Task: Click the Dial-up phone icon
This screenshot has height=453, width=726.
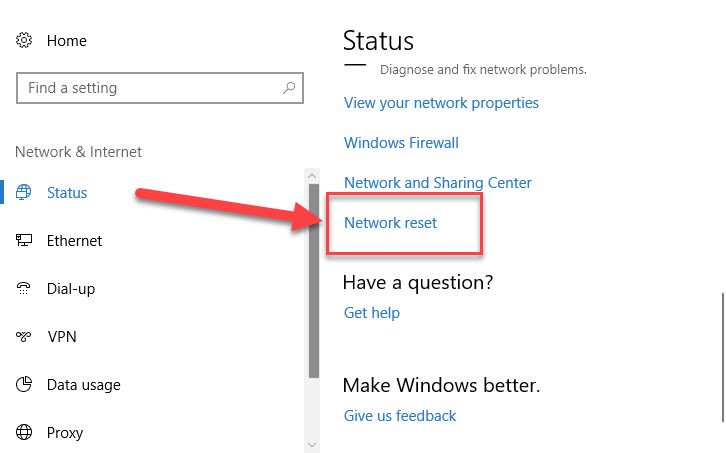Action: (24, 289)
